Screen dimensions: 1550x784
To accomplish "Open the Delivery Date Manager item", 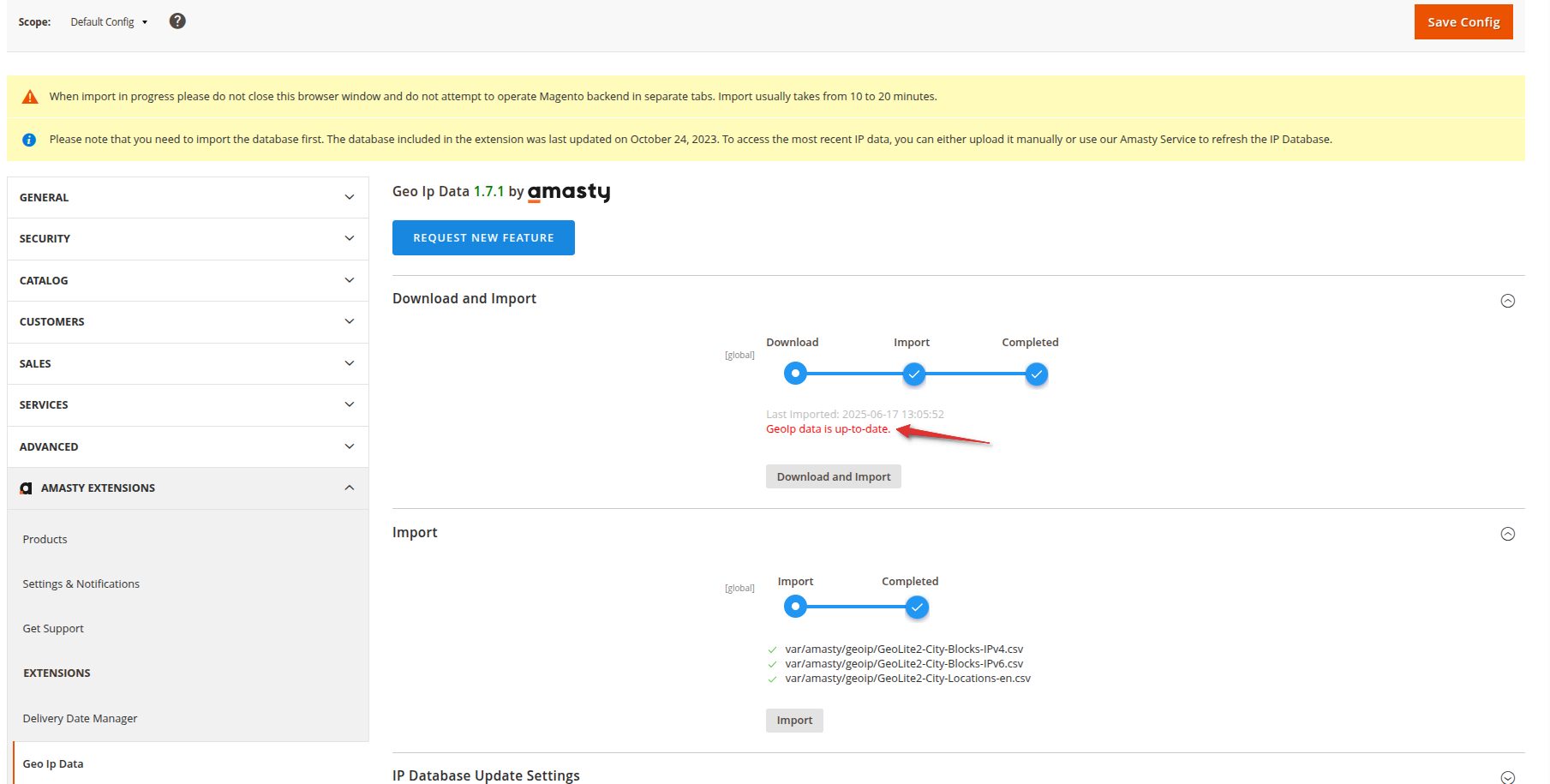I will (x=80, y=719).
